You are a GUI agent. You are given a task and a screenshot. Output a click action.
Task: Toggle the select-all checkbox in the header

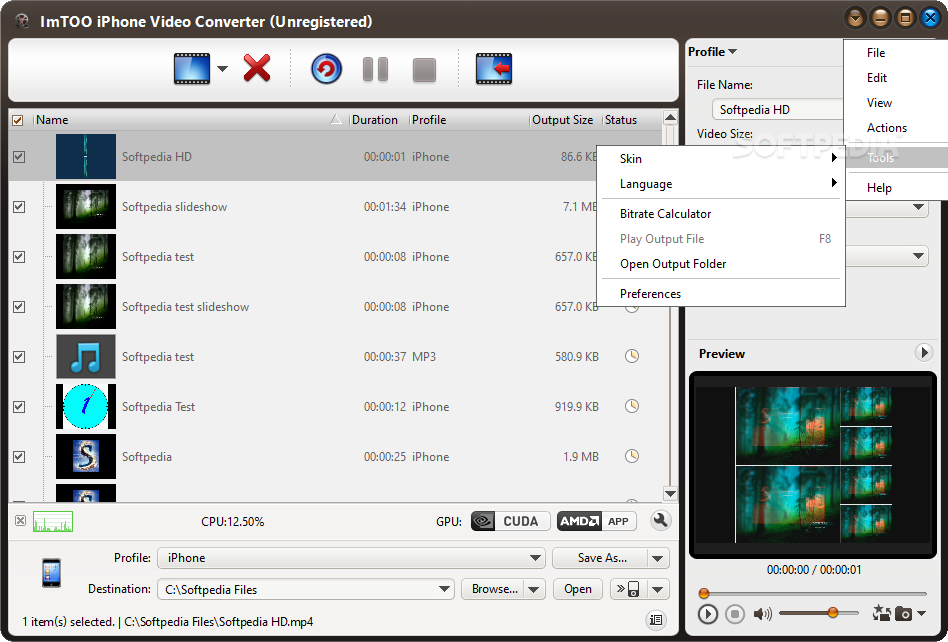pyautogui.click(x=18, y=120)
